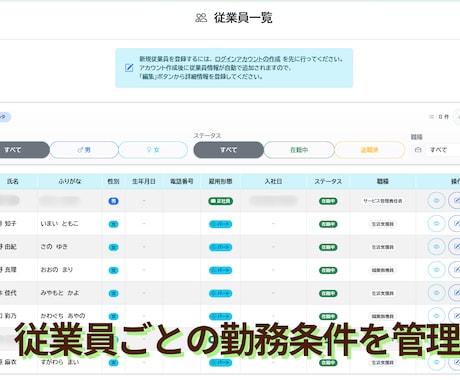The image size is (460, 380).
Task: View details eye icon for みやもと かよ
Action: pyautogui.click(x=436, y=293)
